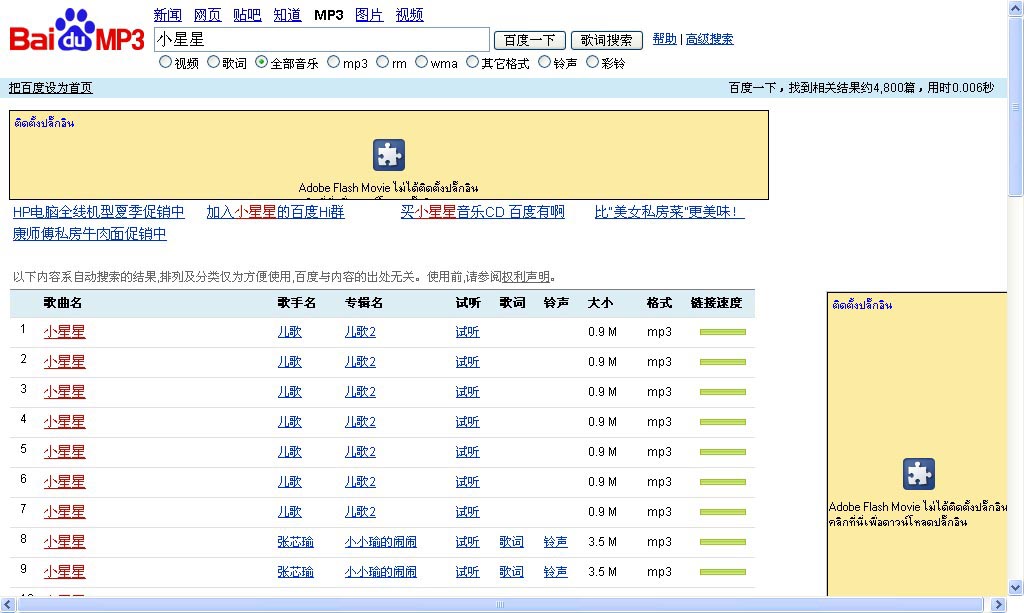
Task: Click the 百度一下 search button
Action: point(530,40)
